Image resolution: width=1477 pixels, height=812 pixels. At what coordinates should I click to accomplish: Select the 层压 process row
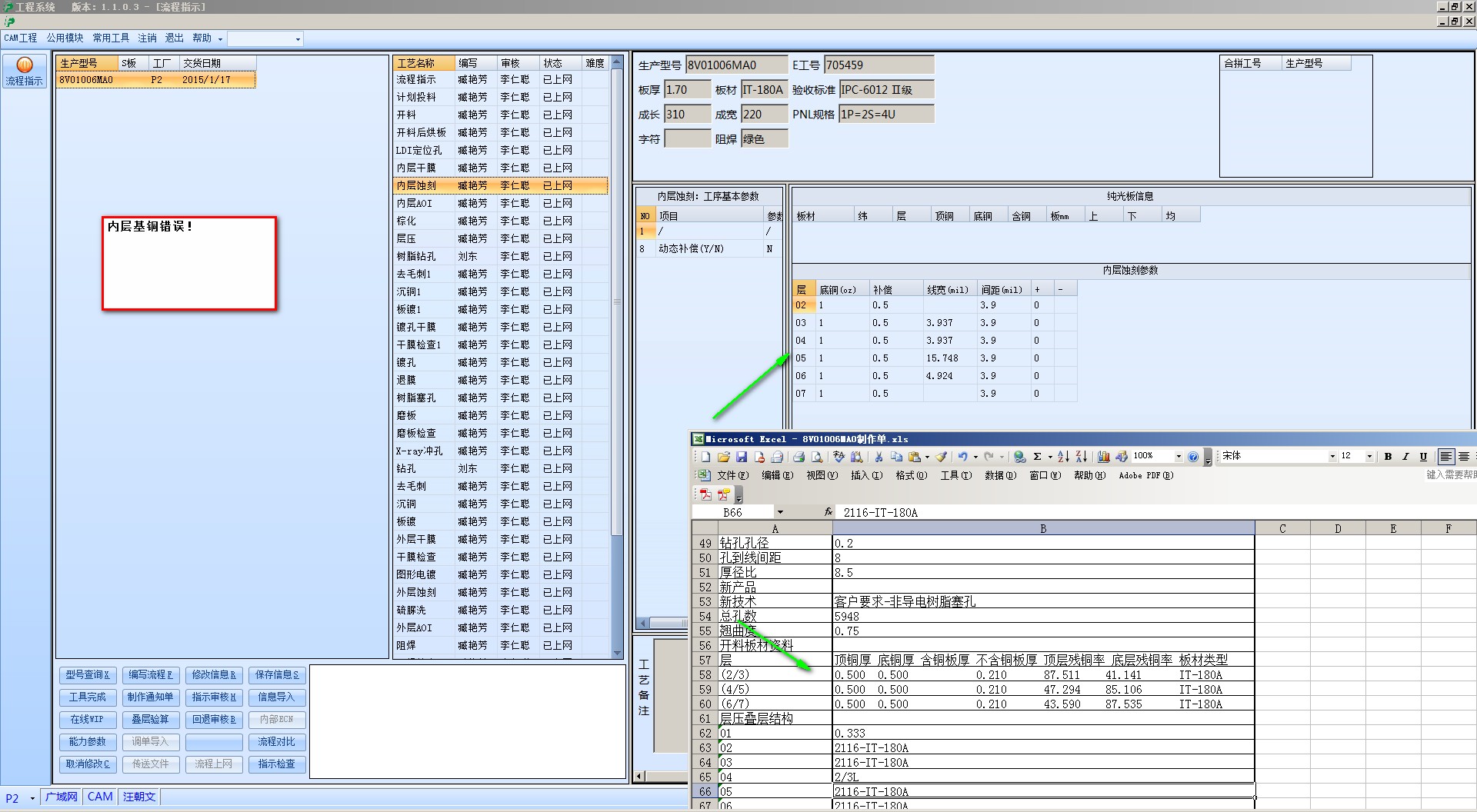tap(500, 238)
